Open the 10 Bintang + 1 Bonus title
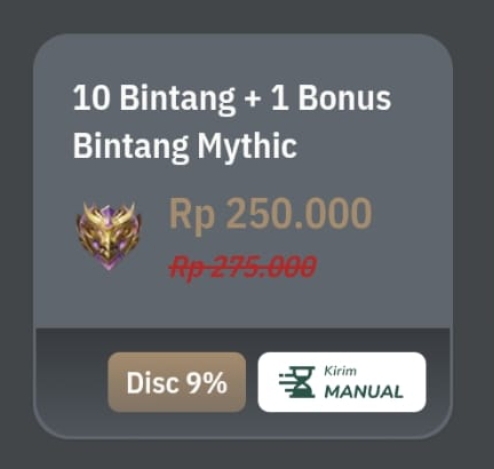This screenshot has width=494, height=469. point(232,98)
